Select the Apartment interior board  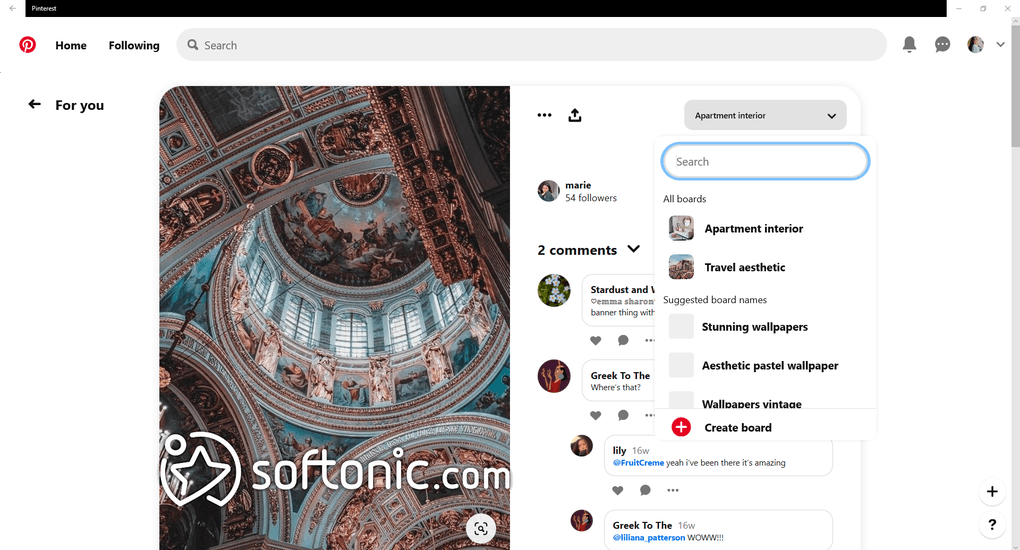(765, 228)
